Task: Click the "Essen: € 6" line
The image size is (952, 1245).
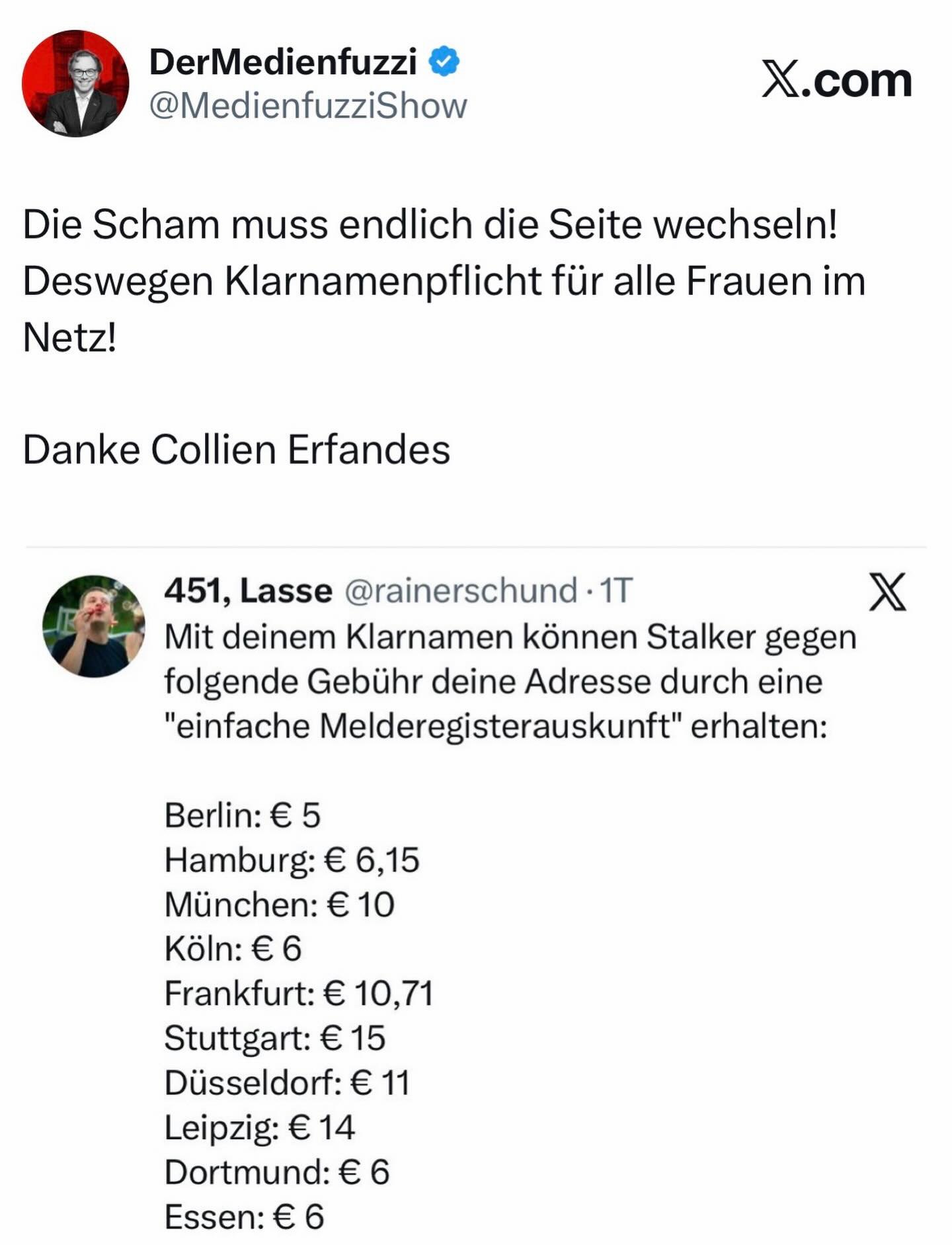Action: tap(244, 1217)
